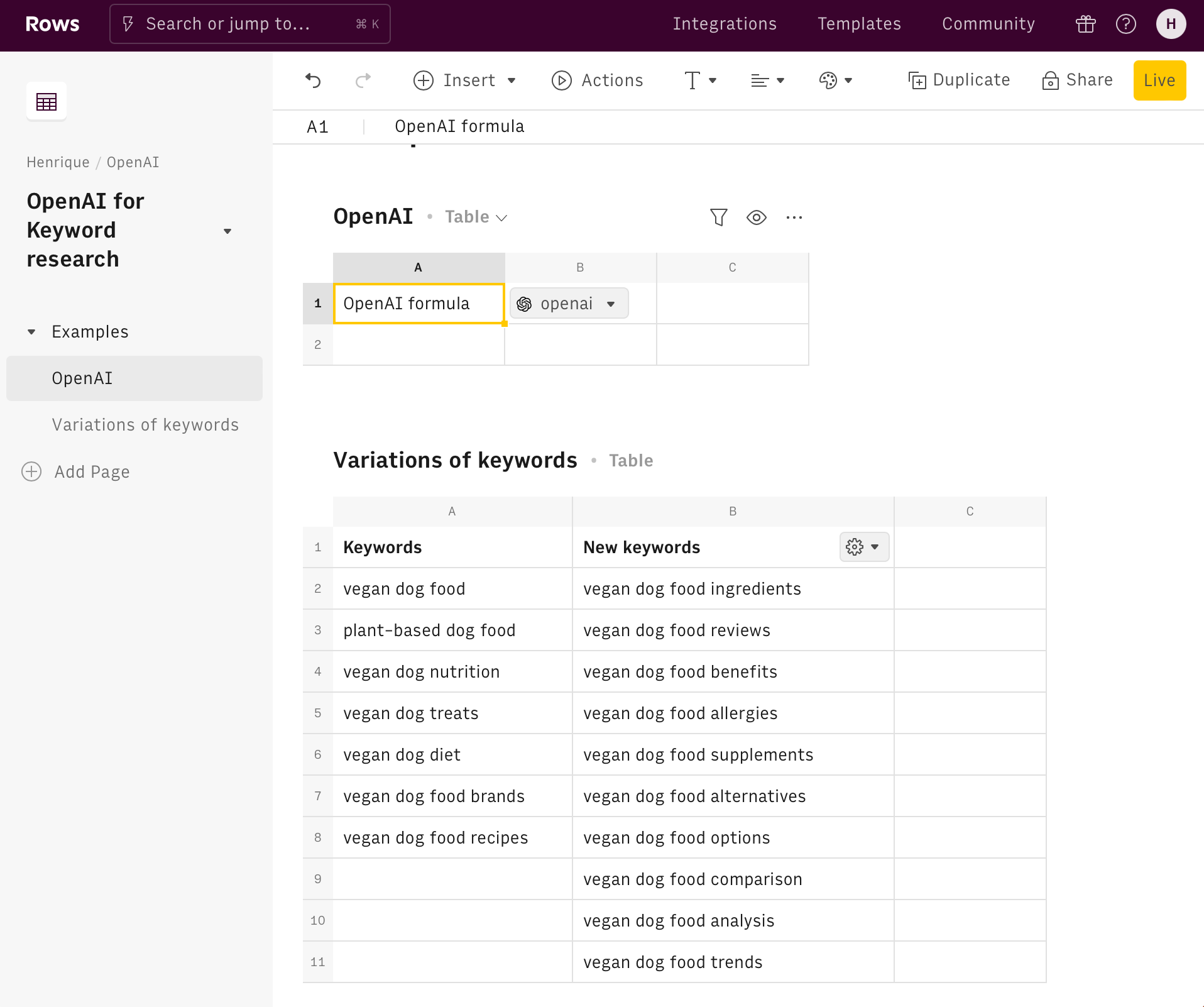Toggle the eye visibility icon on OpenAI table
The image size is (1204, 1007).
pyautogui.click(x=756, y=217)
